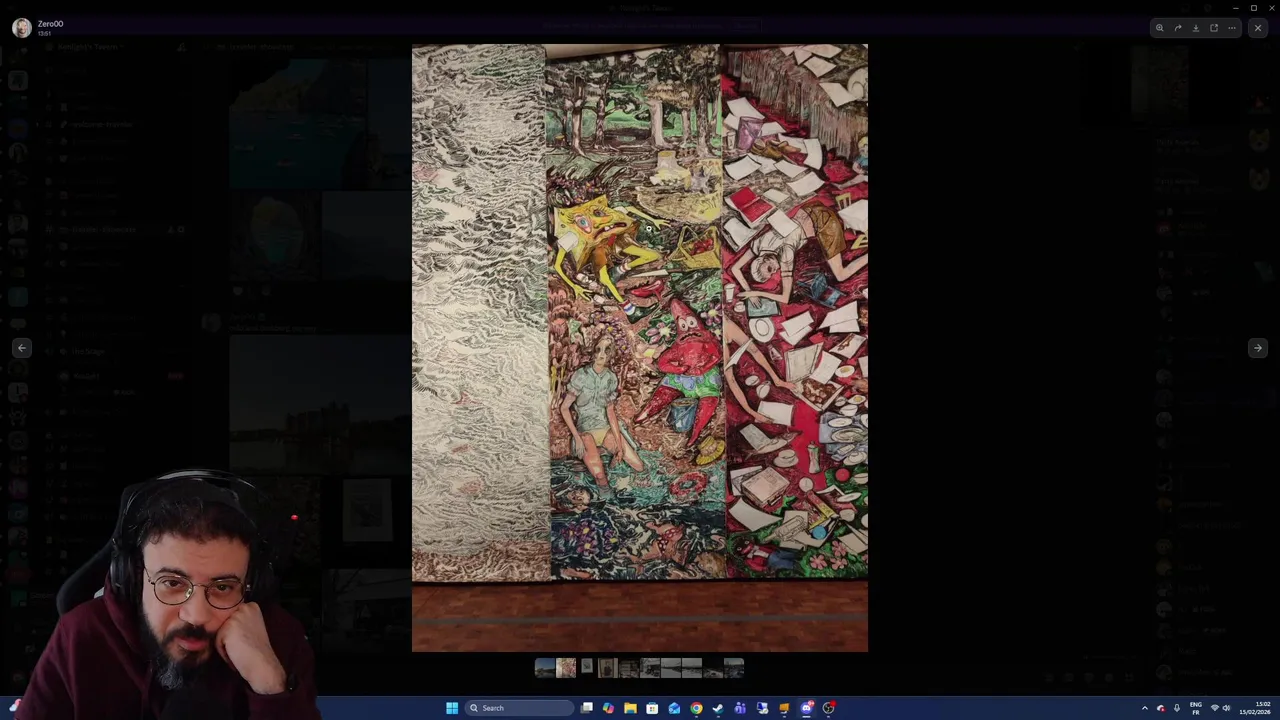
Task: Close the image viewer with the X button
Action: click(x=1257, y=28)
